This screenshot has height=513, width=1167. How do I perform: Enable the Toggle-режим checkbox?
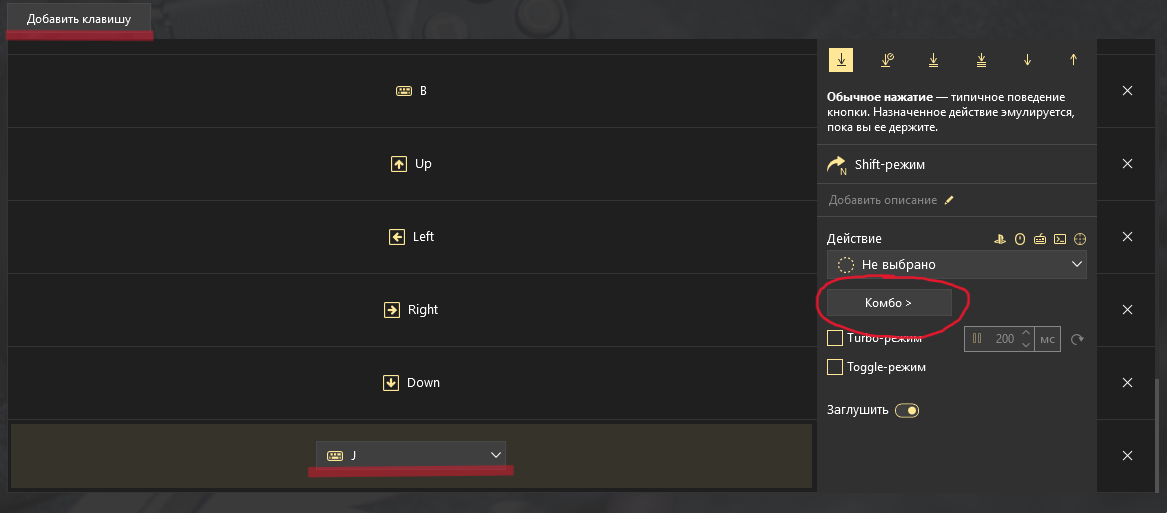835,367
